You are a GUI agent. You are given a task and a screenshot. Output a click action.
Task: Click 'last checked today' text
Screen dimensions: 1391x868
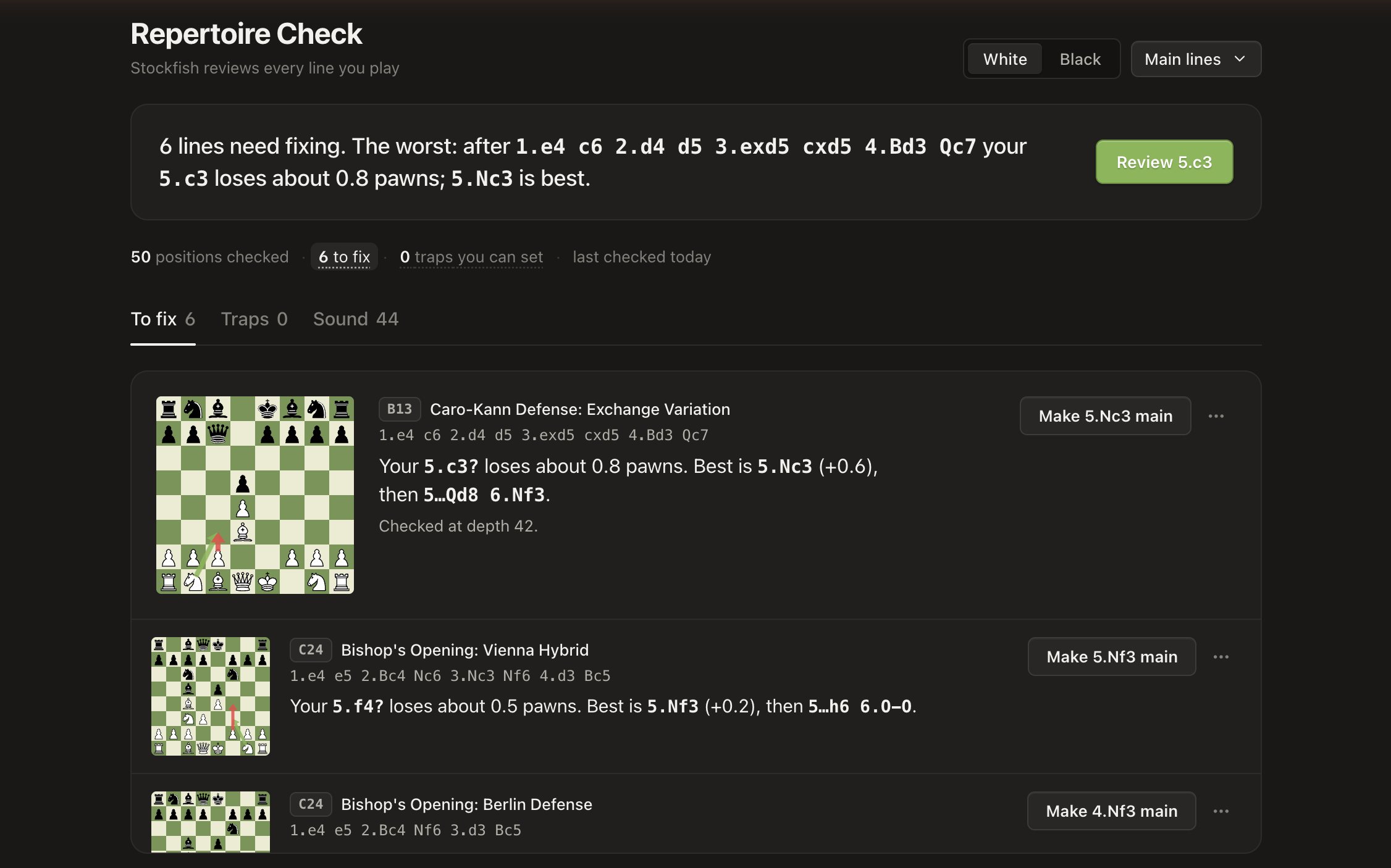[x=642, y=257]
